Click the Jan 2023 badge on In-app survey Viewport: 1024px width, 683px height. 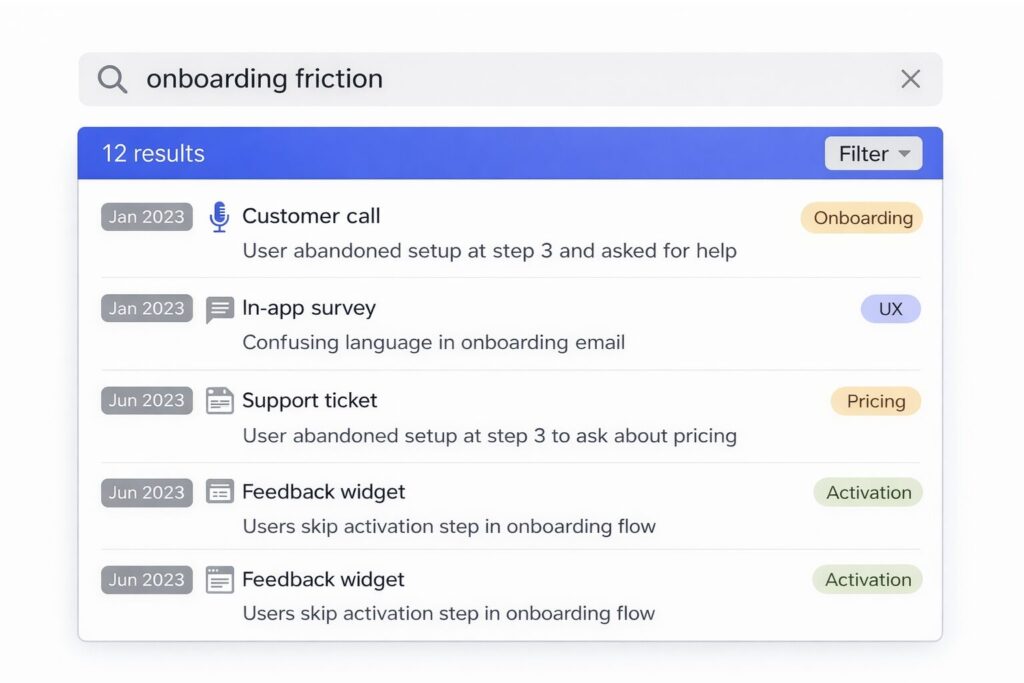tap(146, 308)
